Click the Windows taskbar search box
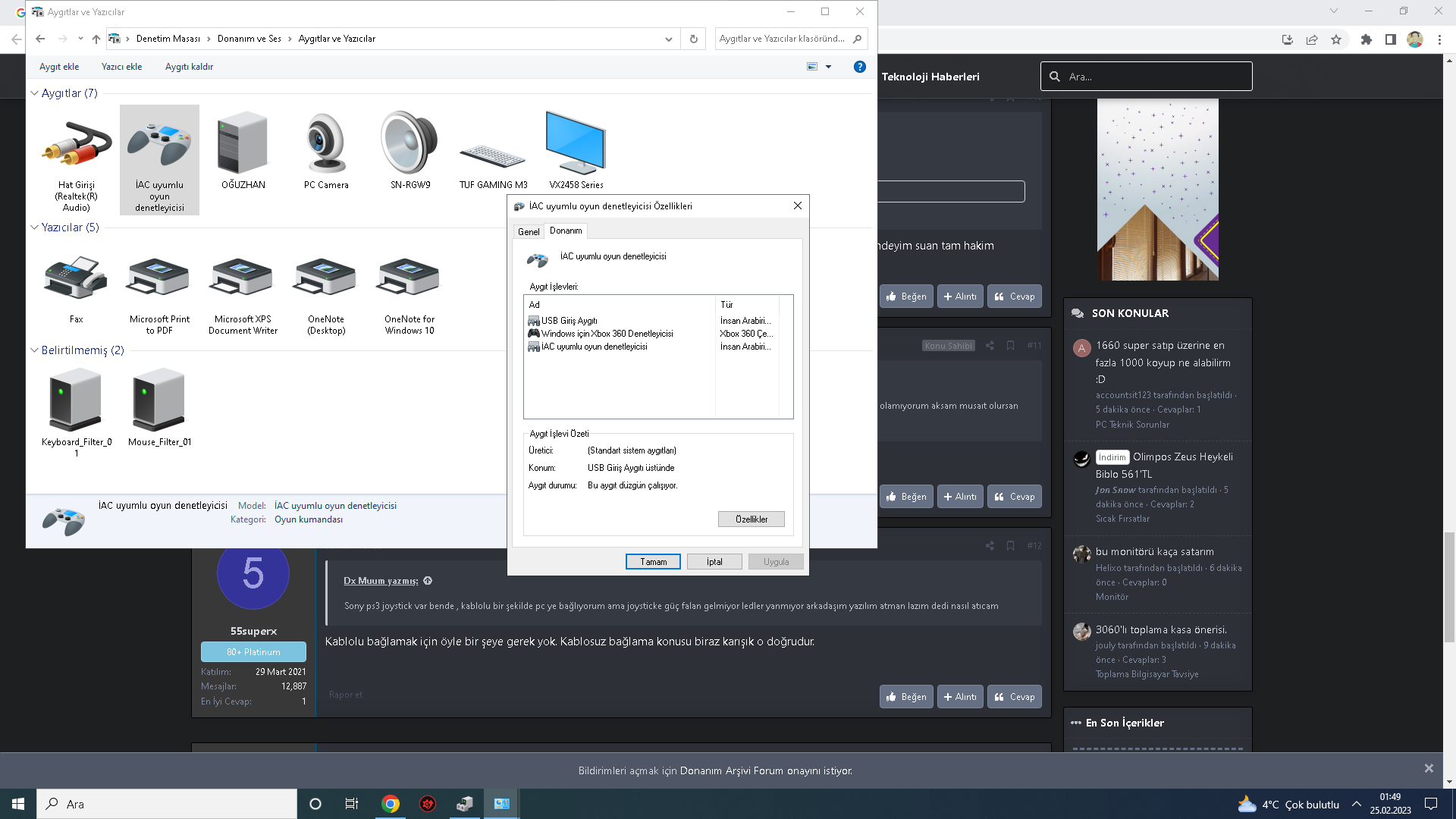 tap(167, 804)
